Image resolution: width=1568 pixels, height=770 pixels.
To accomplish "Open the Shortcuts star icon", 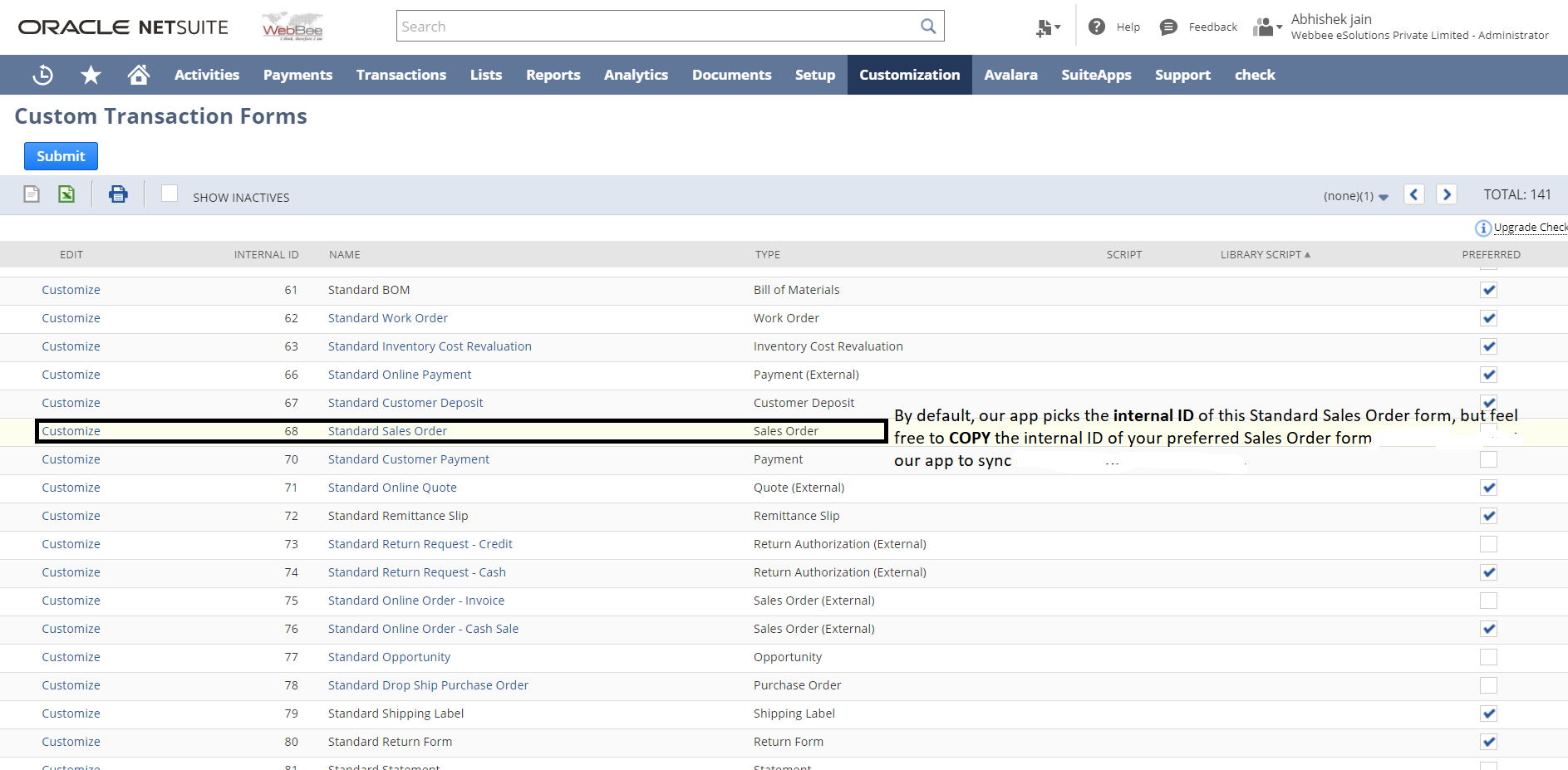I will pyautogui.click(x=91, y=75).
